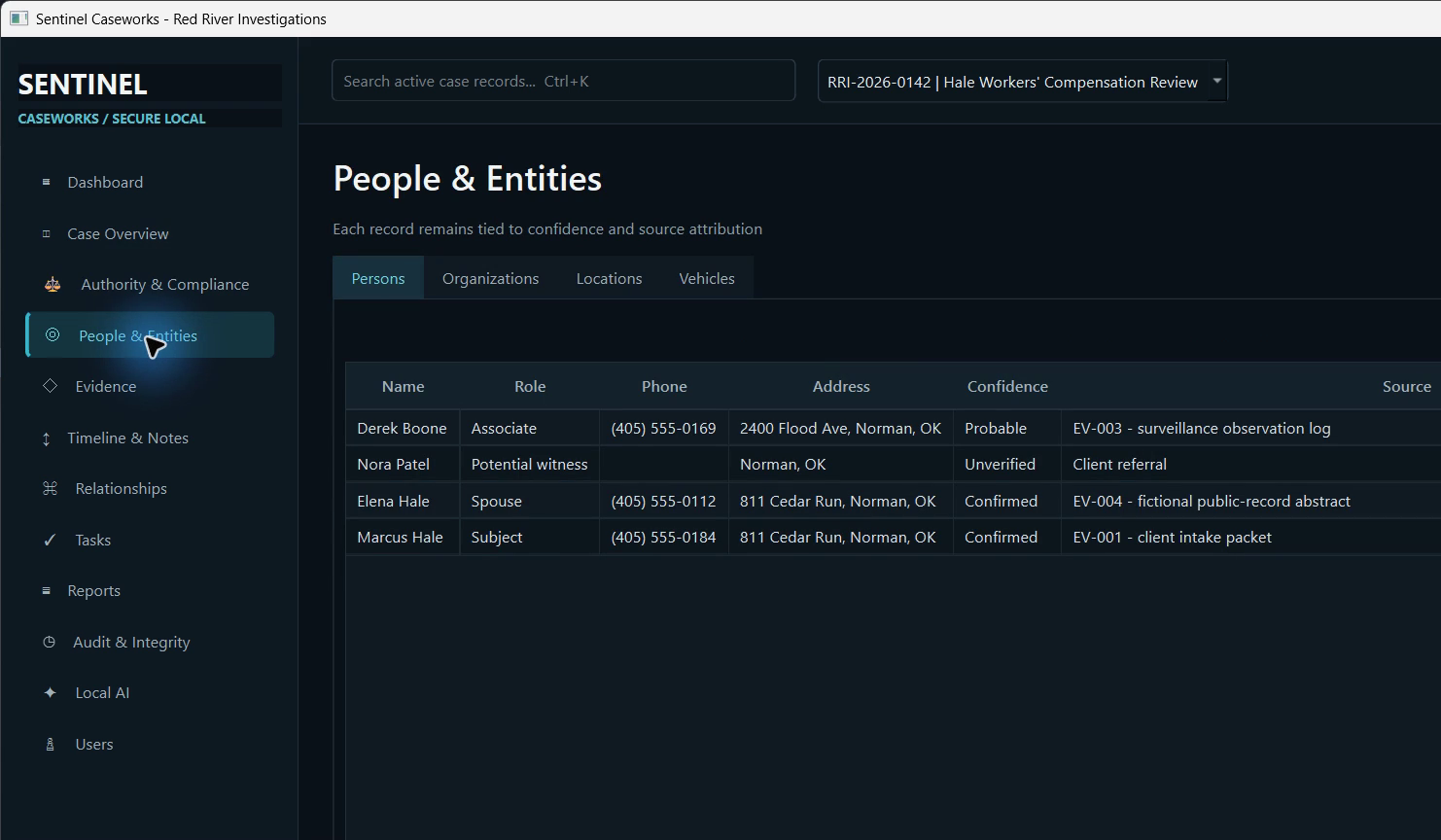The height and width of the screenshot is (840, 1441).
Task: Click the Subject role cell
Action: click(x=530, y=537)
